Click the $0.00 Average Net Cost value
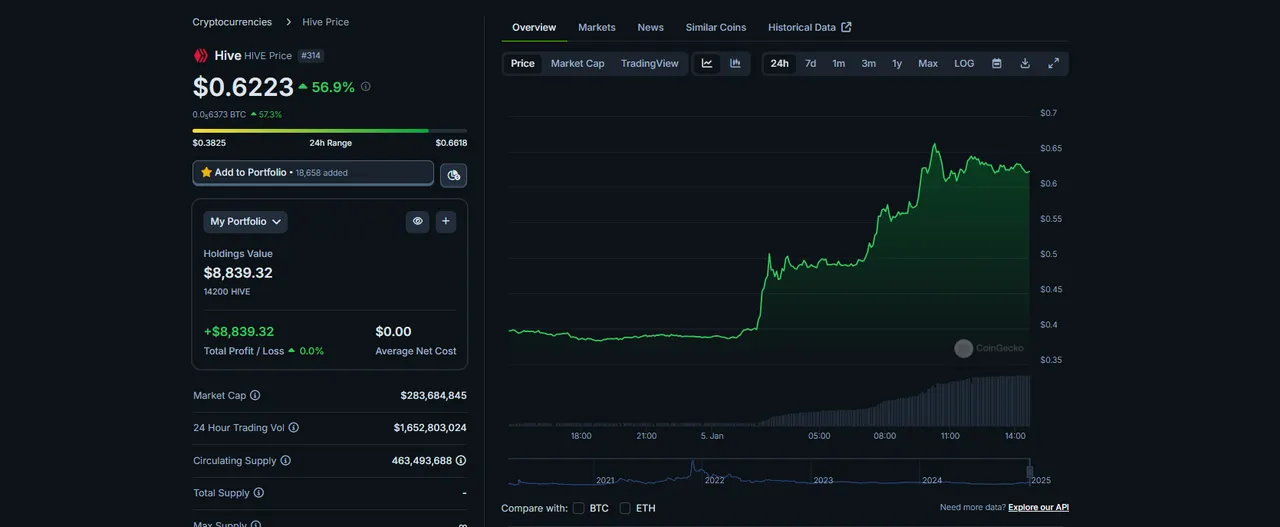1280x527 pixels. coord(393,332)
